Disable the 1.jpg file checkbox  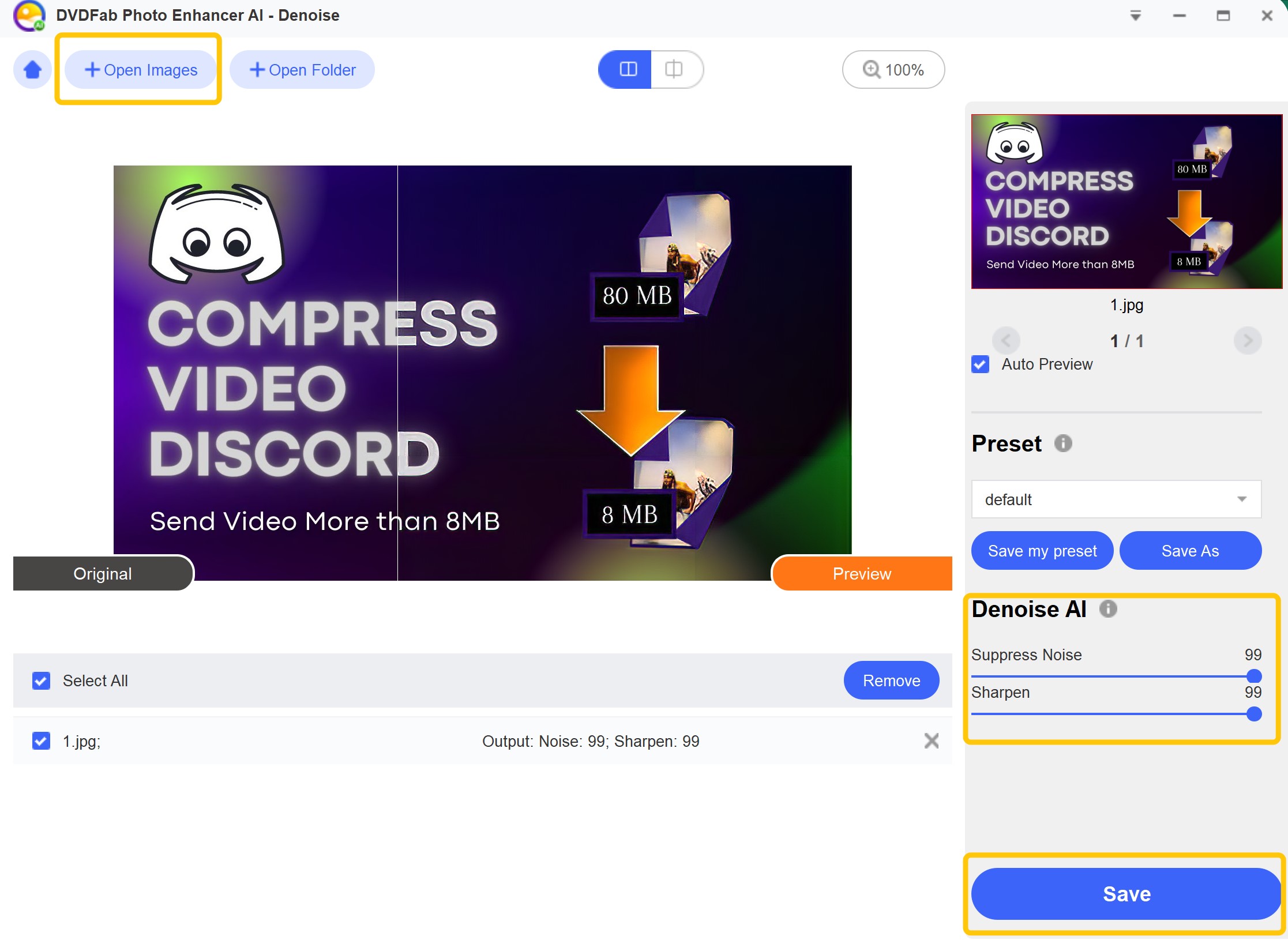click(x=41, y=740)
